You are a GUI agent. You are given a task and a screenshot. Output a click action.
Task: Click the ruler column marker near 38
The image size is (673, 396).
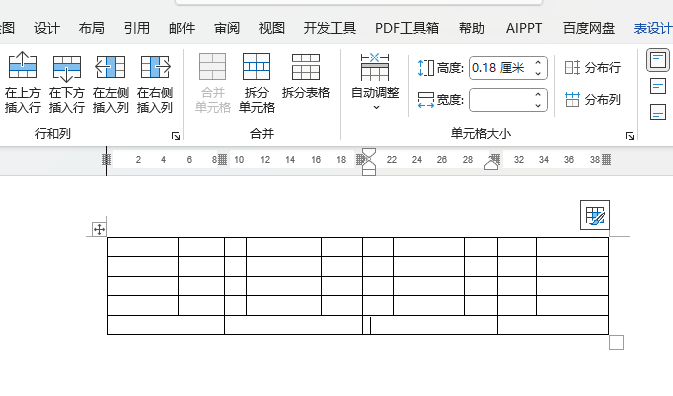pos(606,160)
